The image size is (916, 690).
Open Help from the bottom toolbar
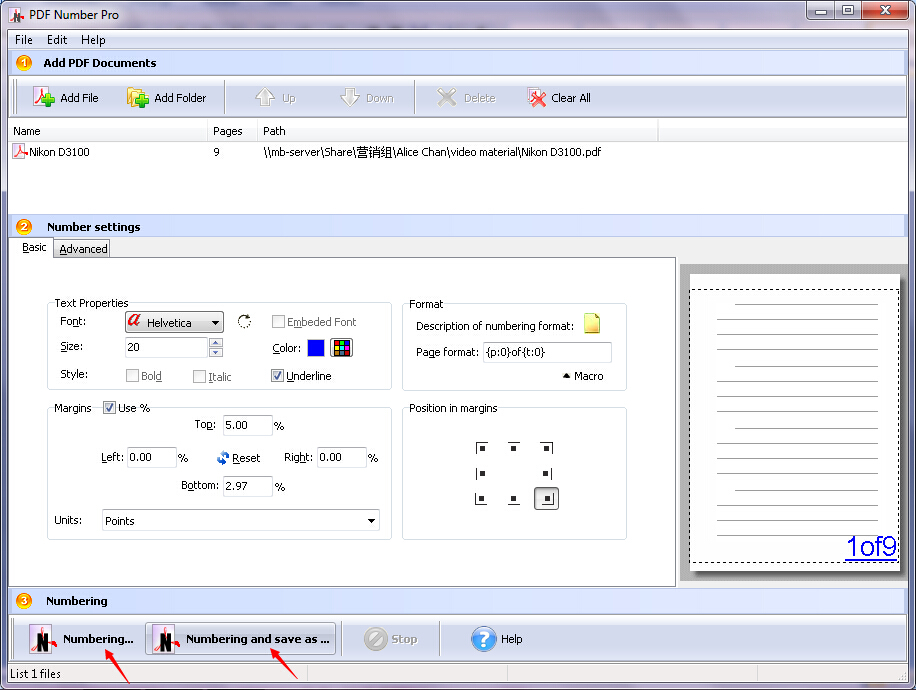tap(497, 639)
